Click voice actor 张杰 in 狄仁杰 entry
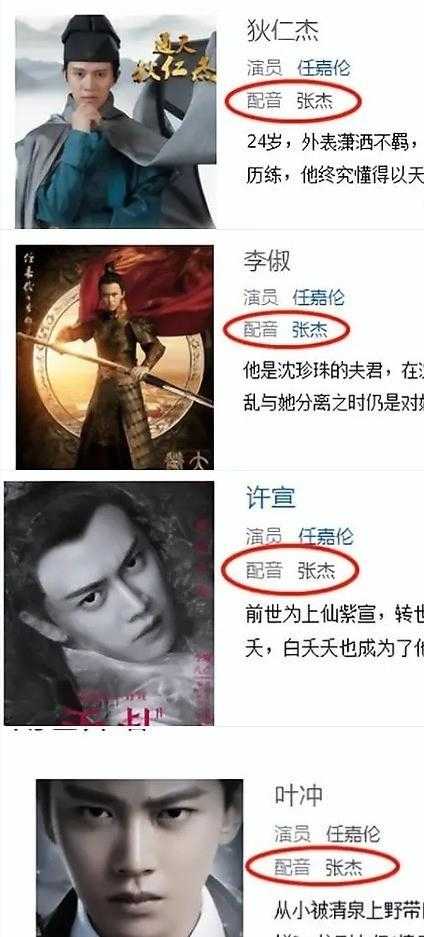Viewport: 424px width, 937px height. click(315, 100)
